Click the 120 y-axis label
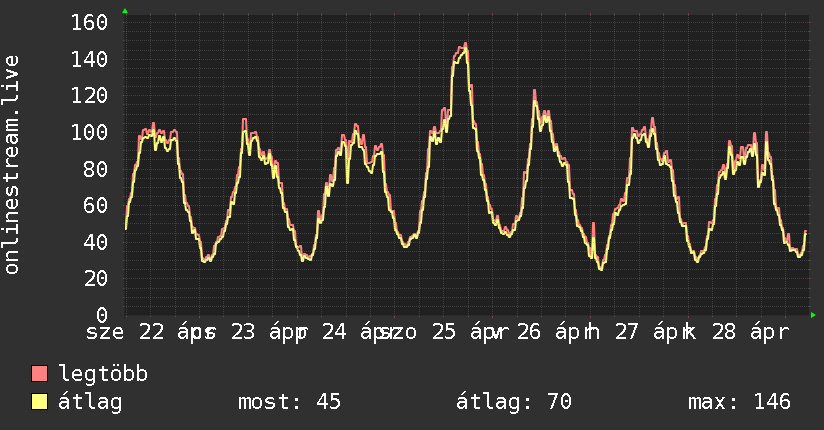 pyautogui.click(x=89, y=96)
